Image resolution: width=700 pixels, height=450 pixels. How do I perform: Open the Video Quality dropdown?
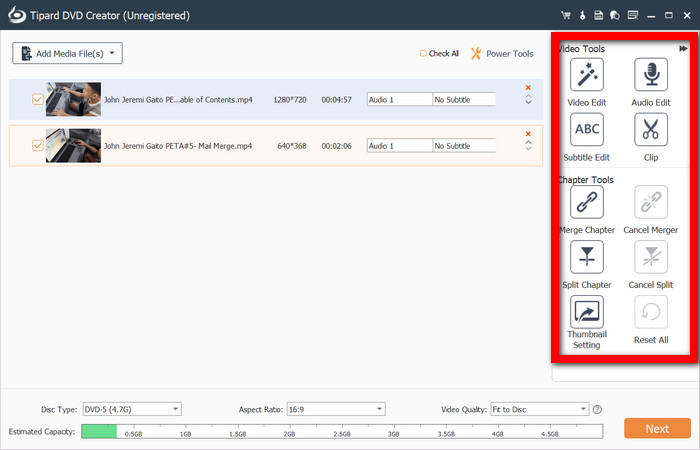point(540,409)
